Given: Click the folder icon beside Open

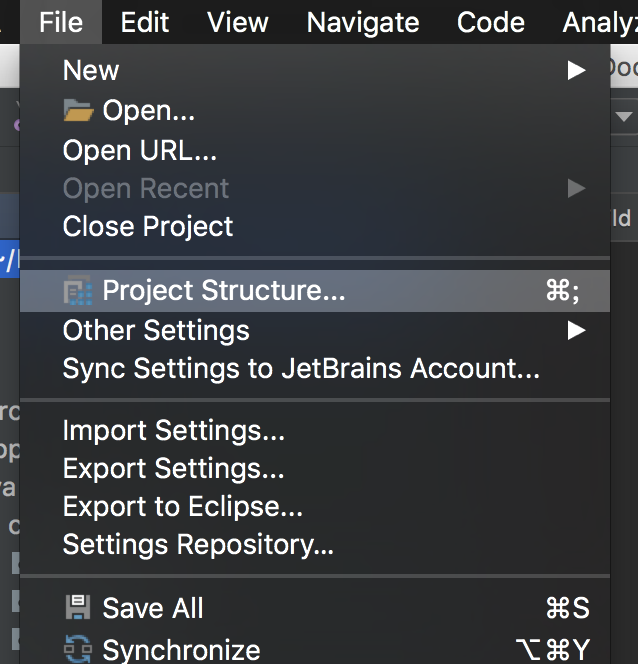Looking at the screenshot, I should click(78, 111).
